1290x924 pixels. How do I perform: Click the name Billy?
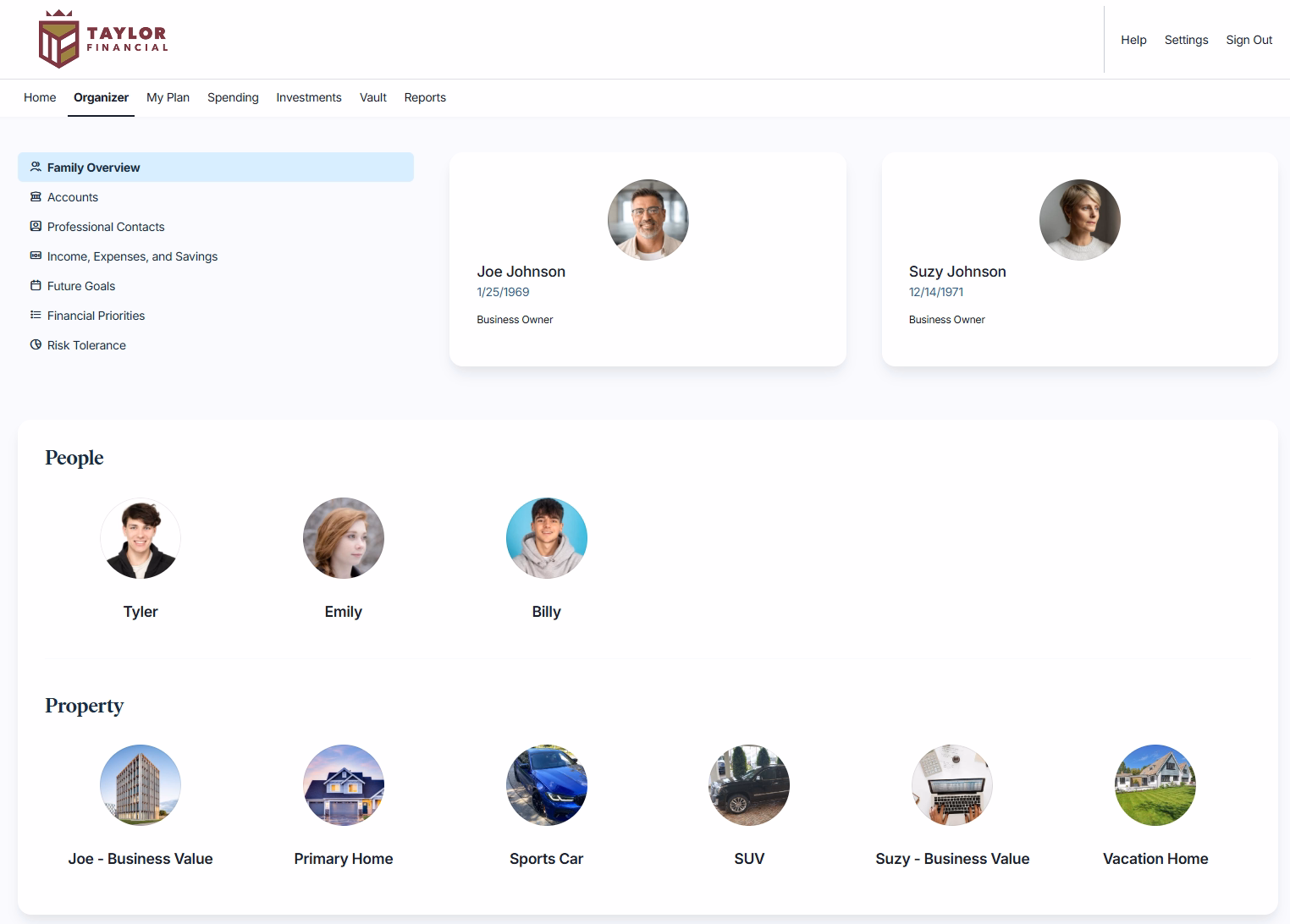click(547, 612)
